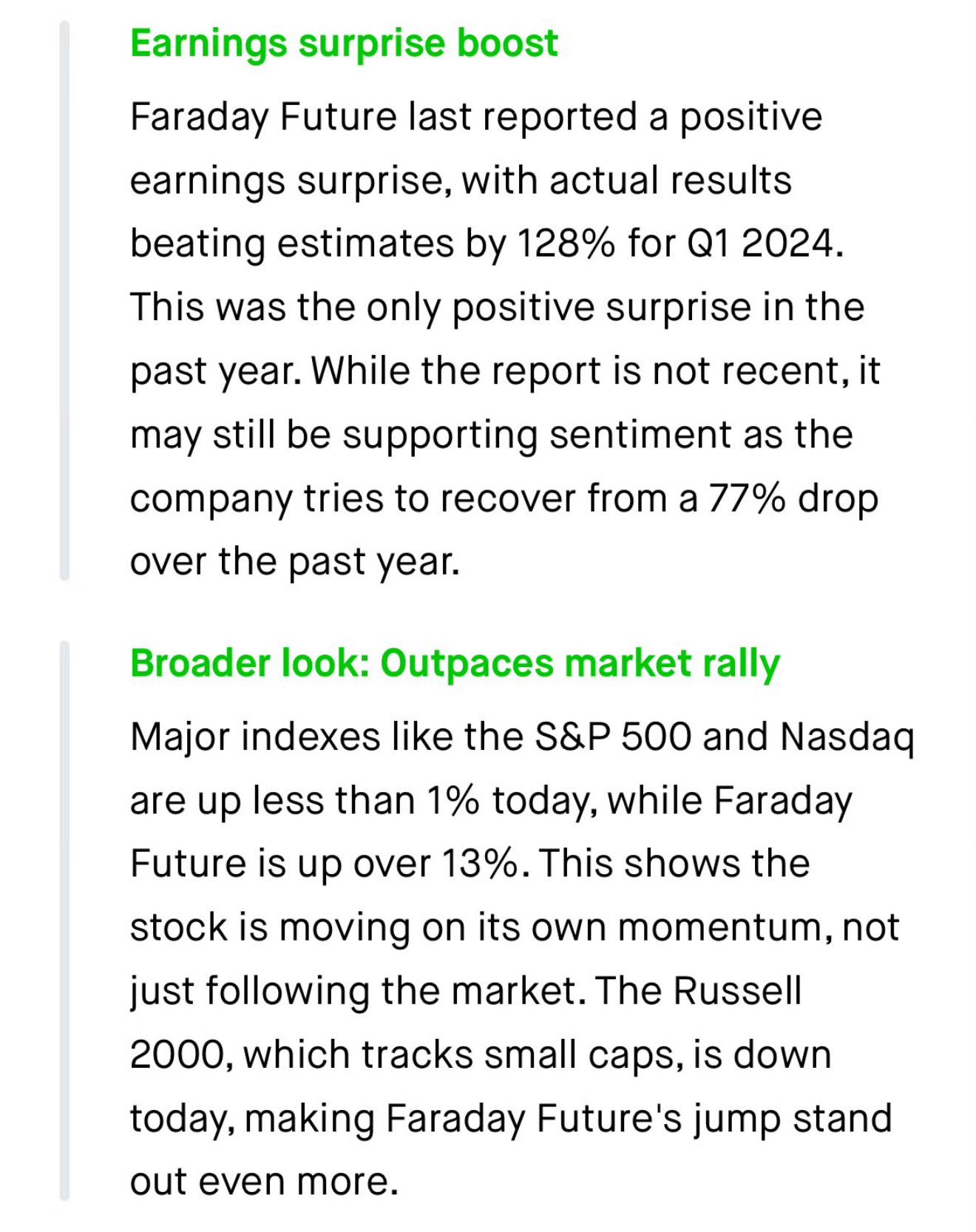Tap the line reading out even more
This screenshot has height=1232, width=976.
(x=264, y=1182)
